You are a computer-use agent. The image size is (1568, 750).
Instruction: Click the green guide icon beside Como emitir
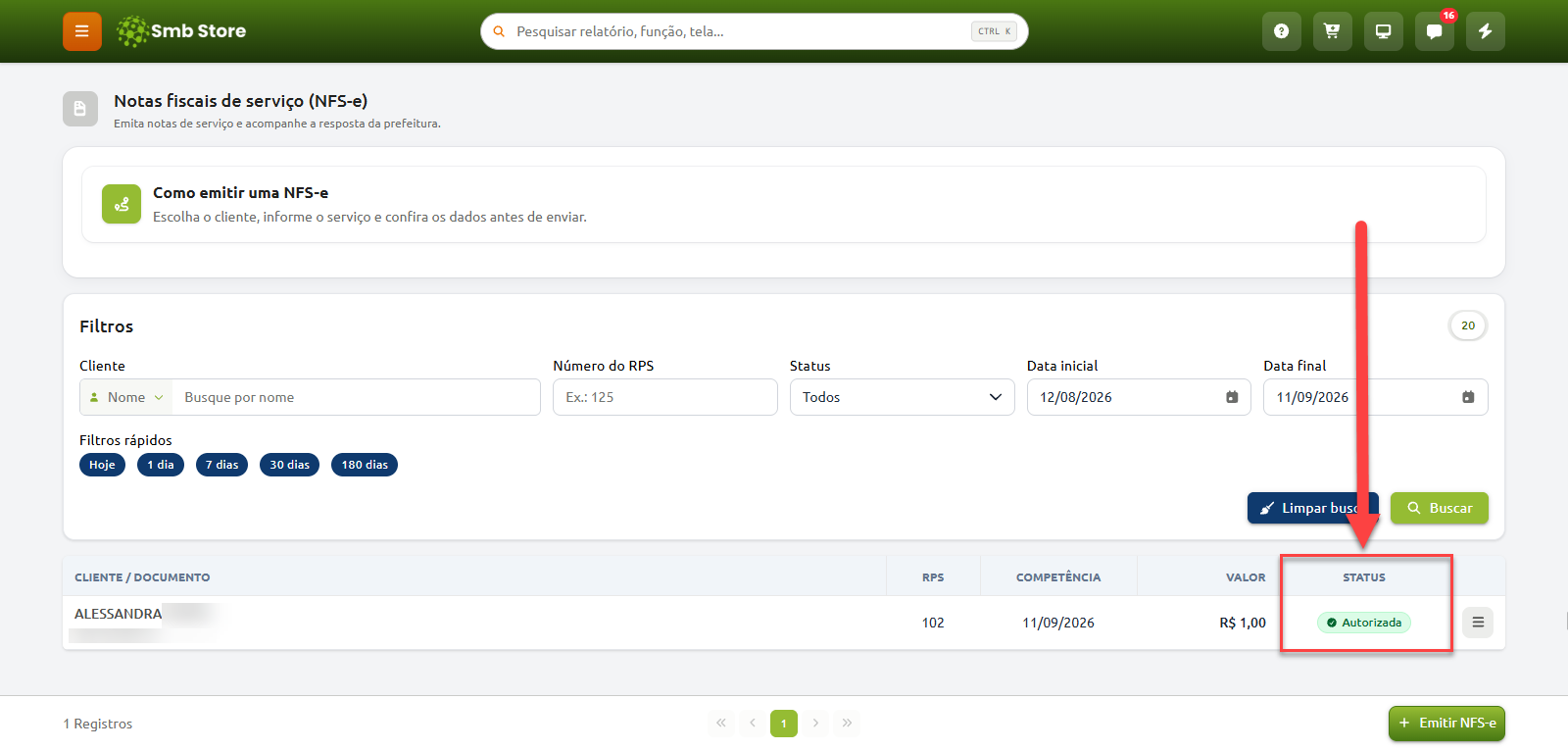(122, 204)
